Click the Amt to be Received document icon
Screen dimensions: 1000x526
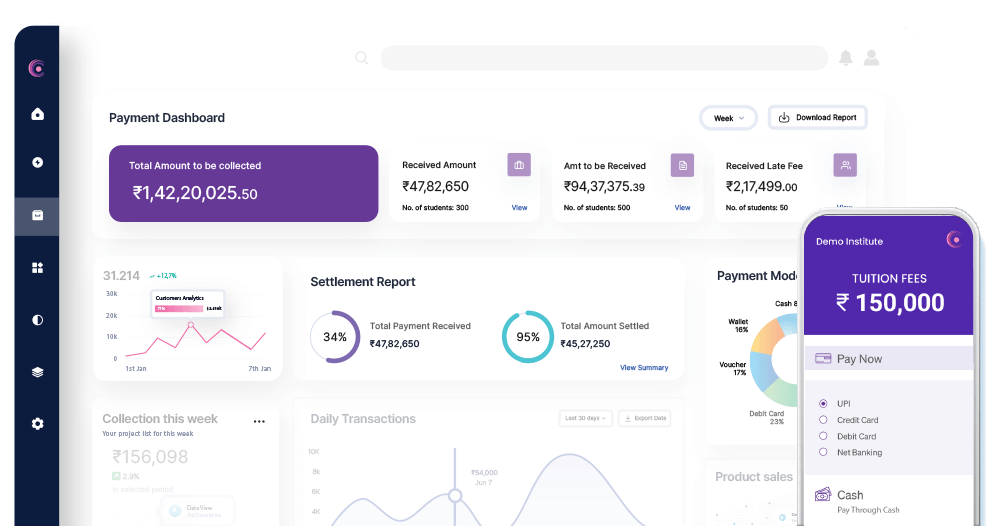coord(682,166)
